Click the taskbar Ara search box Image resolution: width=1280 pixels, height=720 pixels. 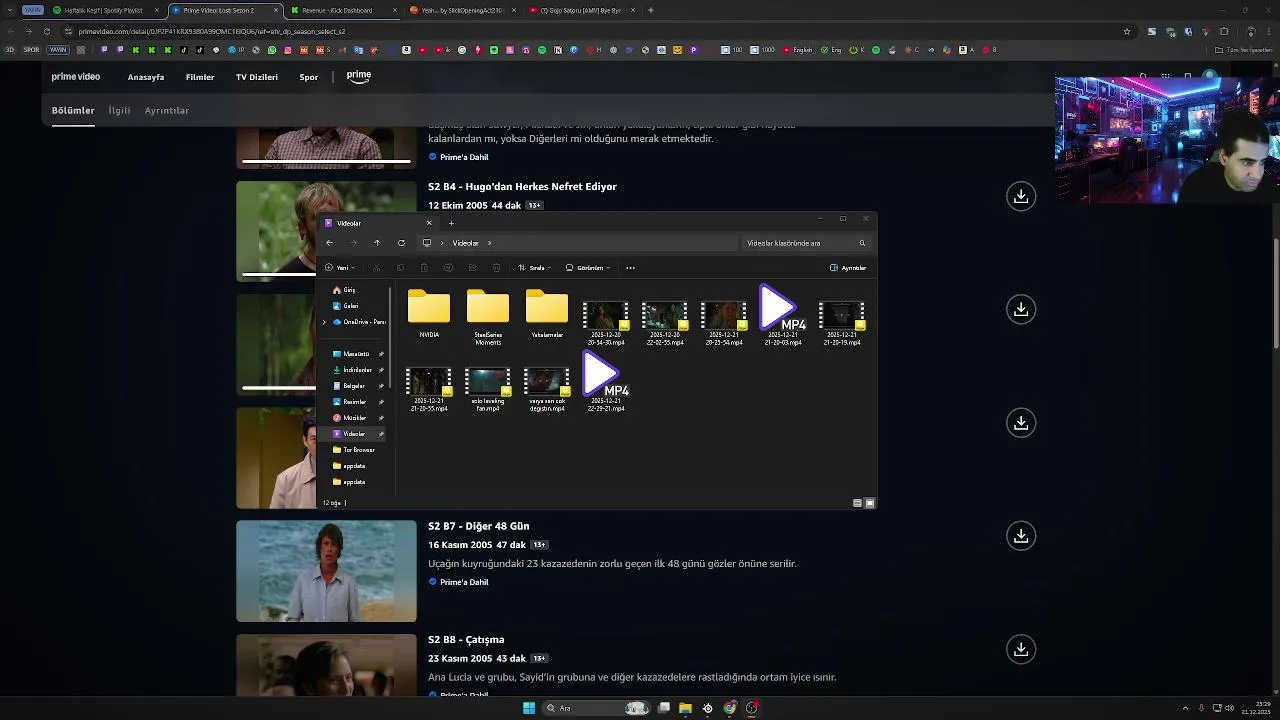pos(596,708)
